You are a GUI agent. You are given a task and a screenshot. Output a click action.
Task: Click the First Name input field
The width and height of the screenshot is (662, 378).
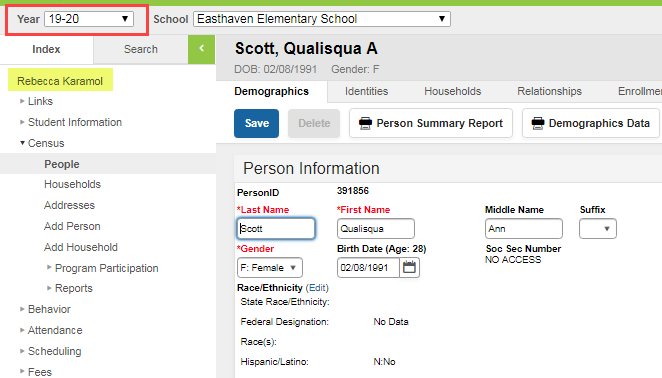(x=376, y=228)
